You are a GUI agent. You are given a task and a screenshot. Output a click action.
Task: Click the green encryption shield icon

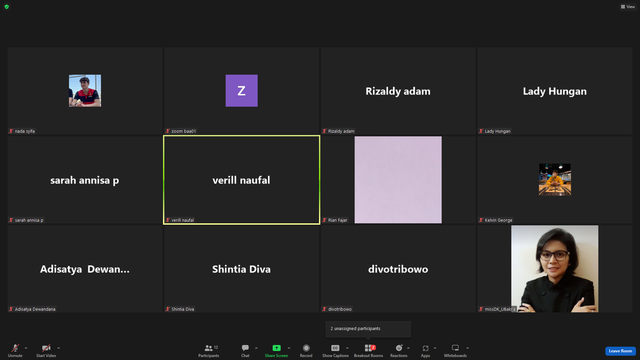tap(7, 7)
